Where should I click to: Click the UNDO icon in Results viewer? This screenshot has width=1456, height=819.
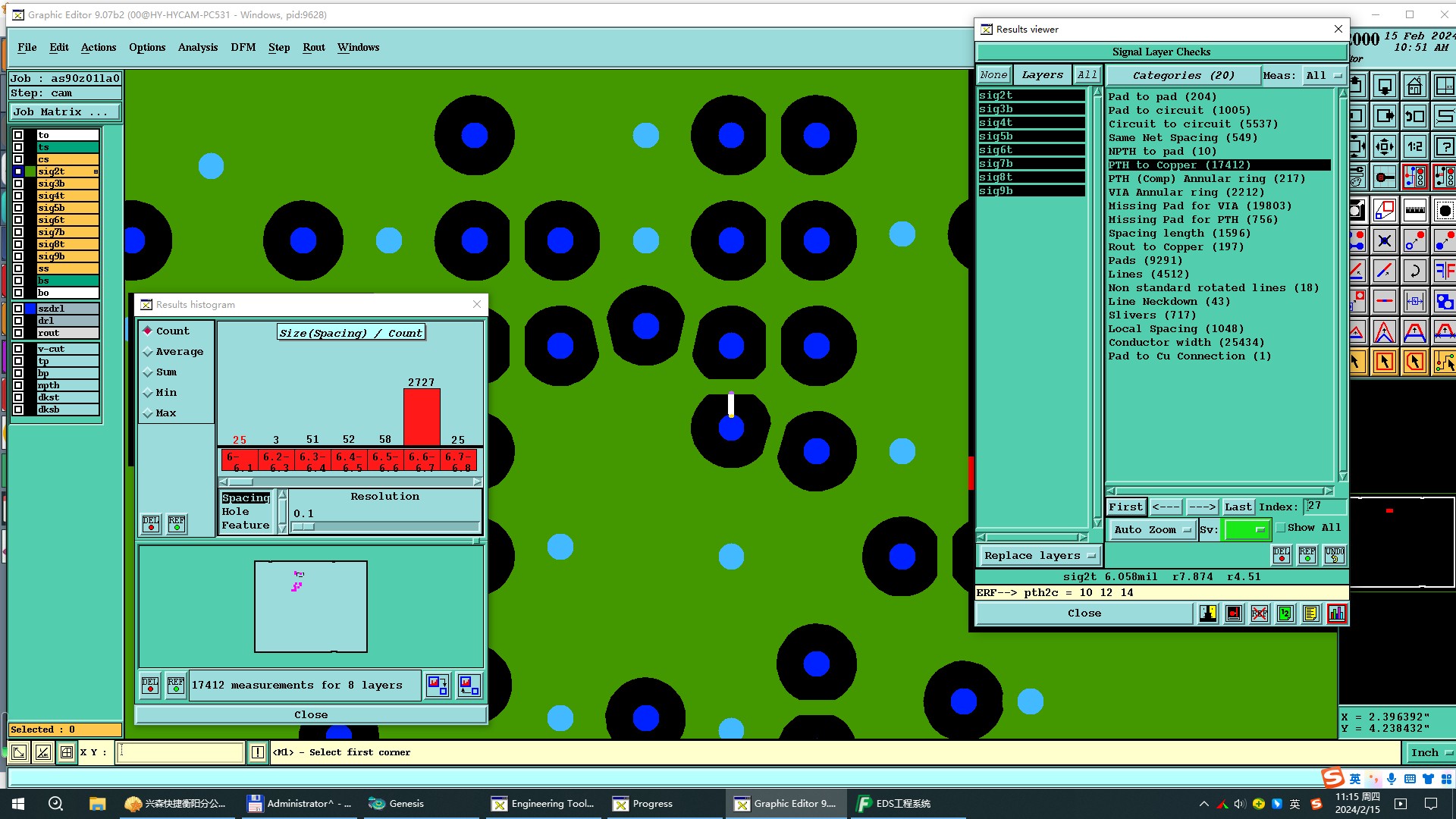point(1335,555)
